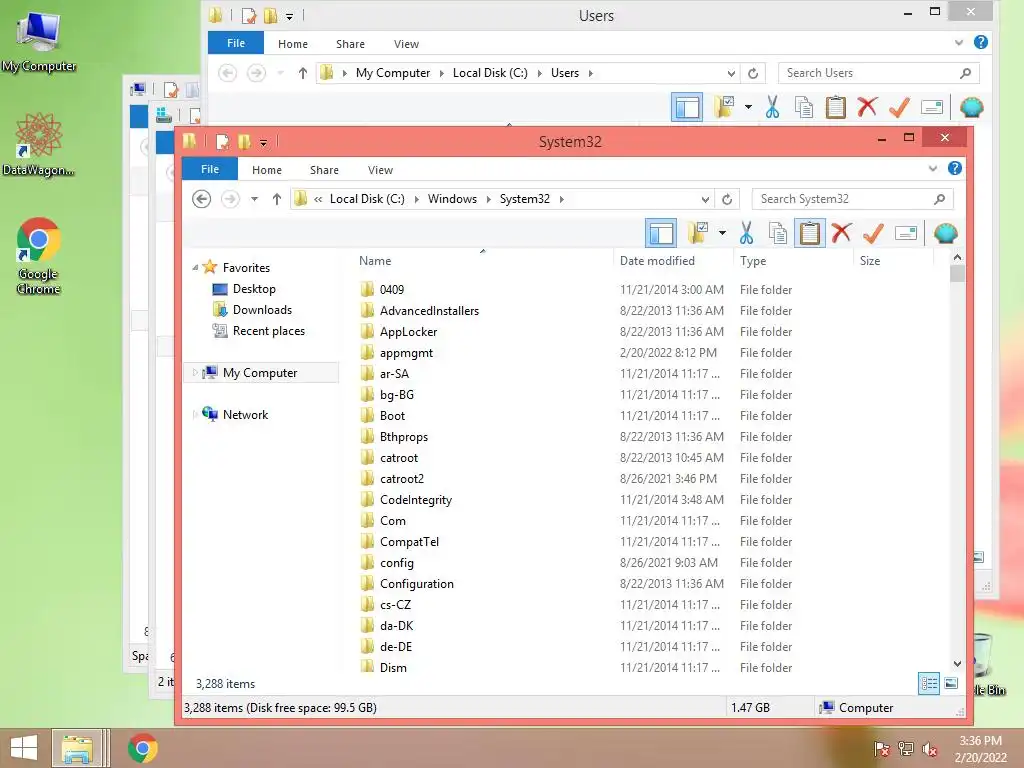Click Windows breadcrumb in System32 address bar
The width and height of the screenshot is (1024, 768).
click(x=452, y=199)
